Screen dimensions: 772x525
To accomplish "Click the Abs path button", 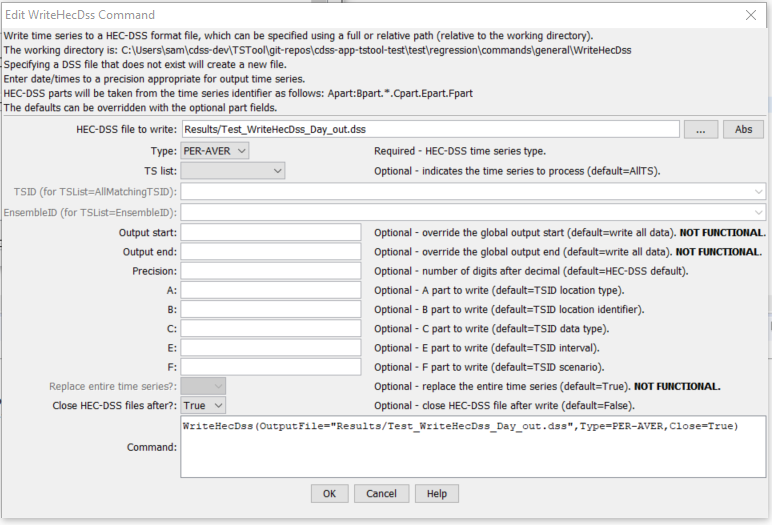I will point(743,130).
